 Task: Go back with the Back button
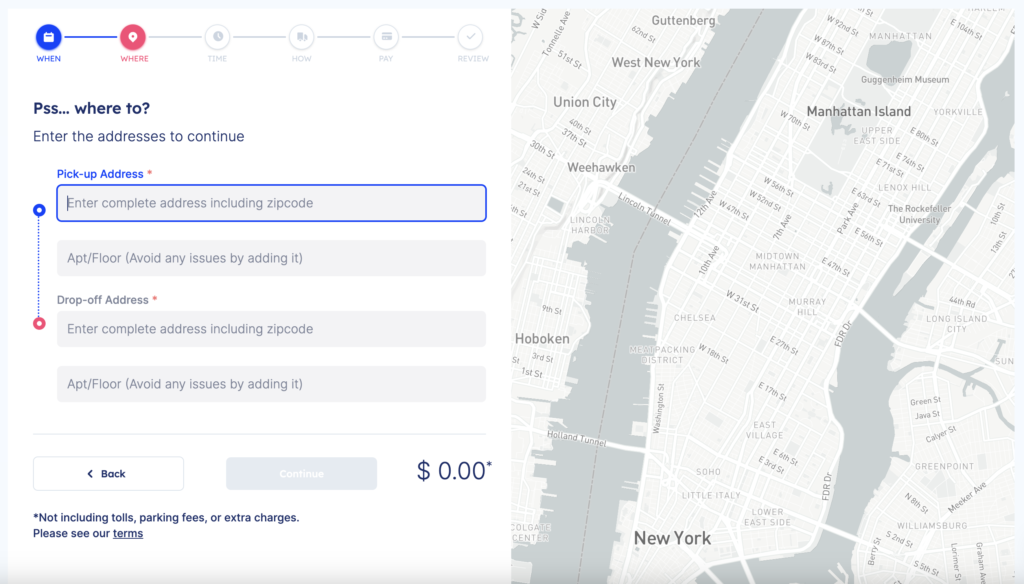tap(108, 474)
